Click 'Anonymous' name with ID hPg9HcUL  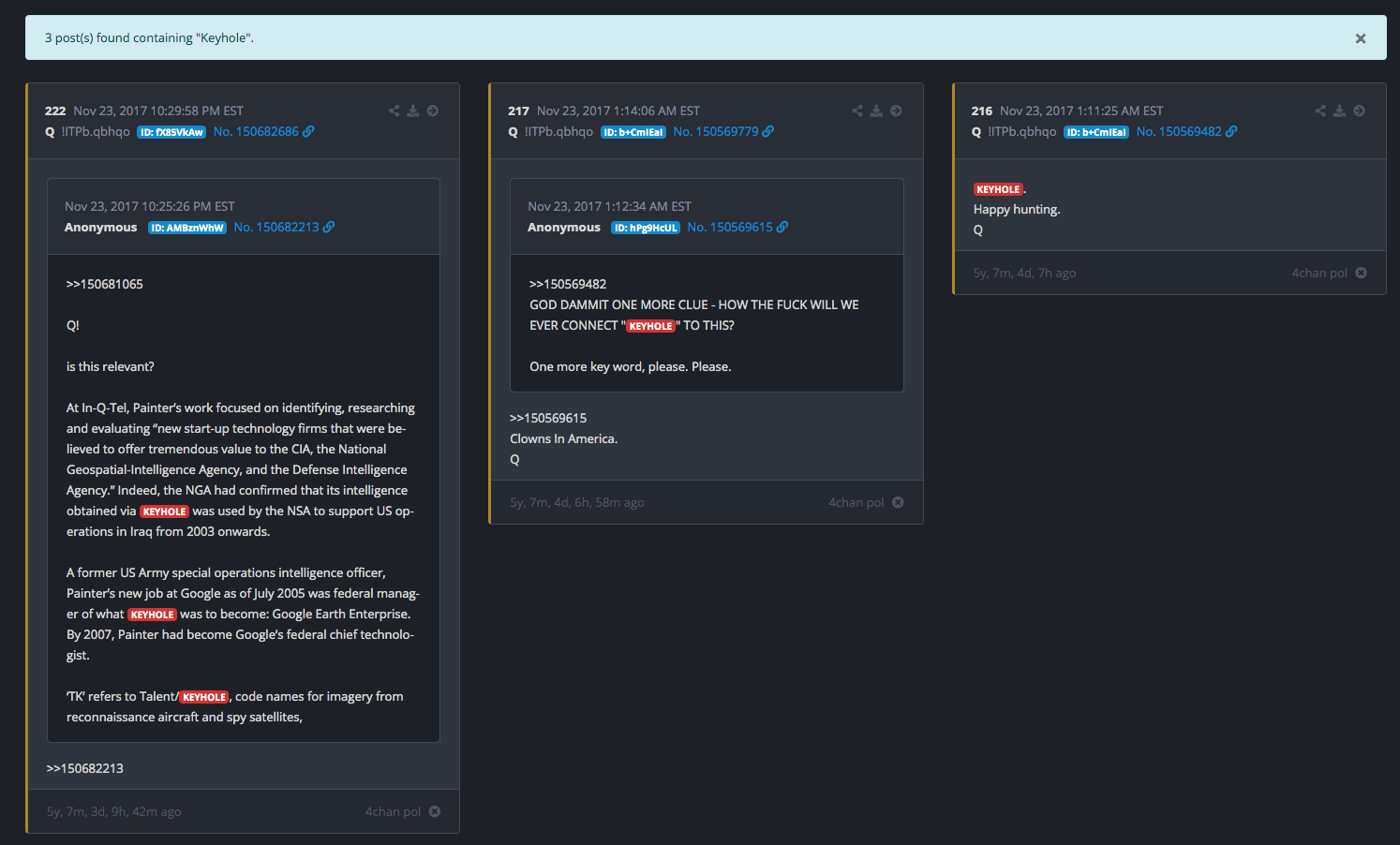(564, 228)
